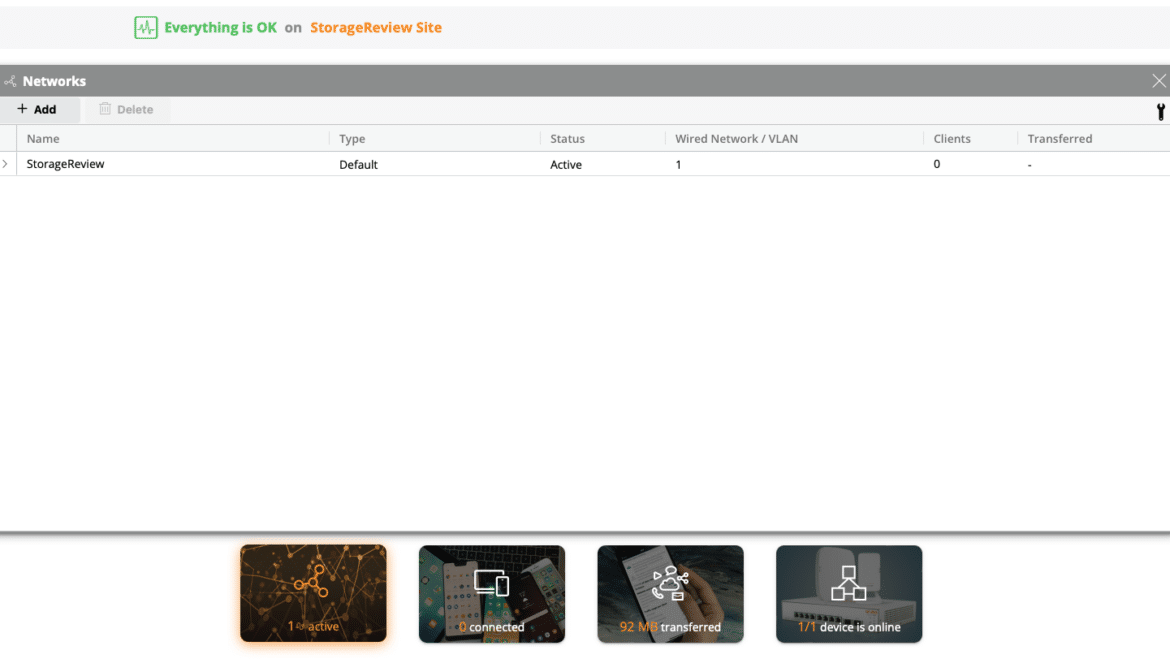Click the health status monitor icon
This screenshot has height=663, width=1170.
(x=146, y=28)
